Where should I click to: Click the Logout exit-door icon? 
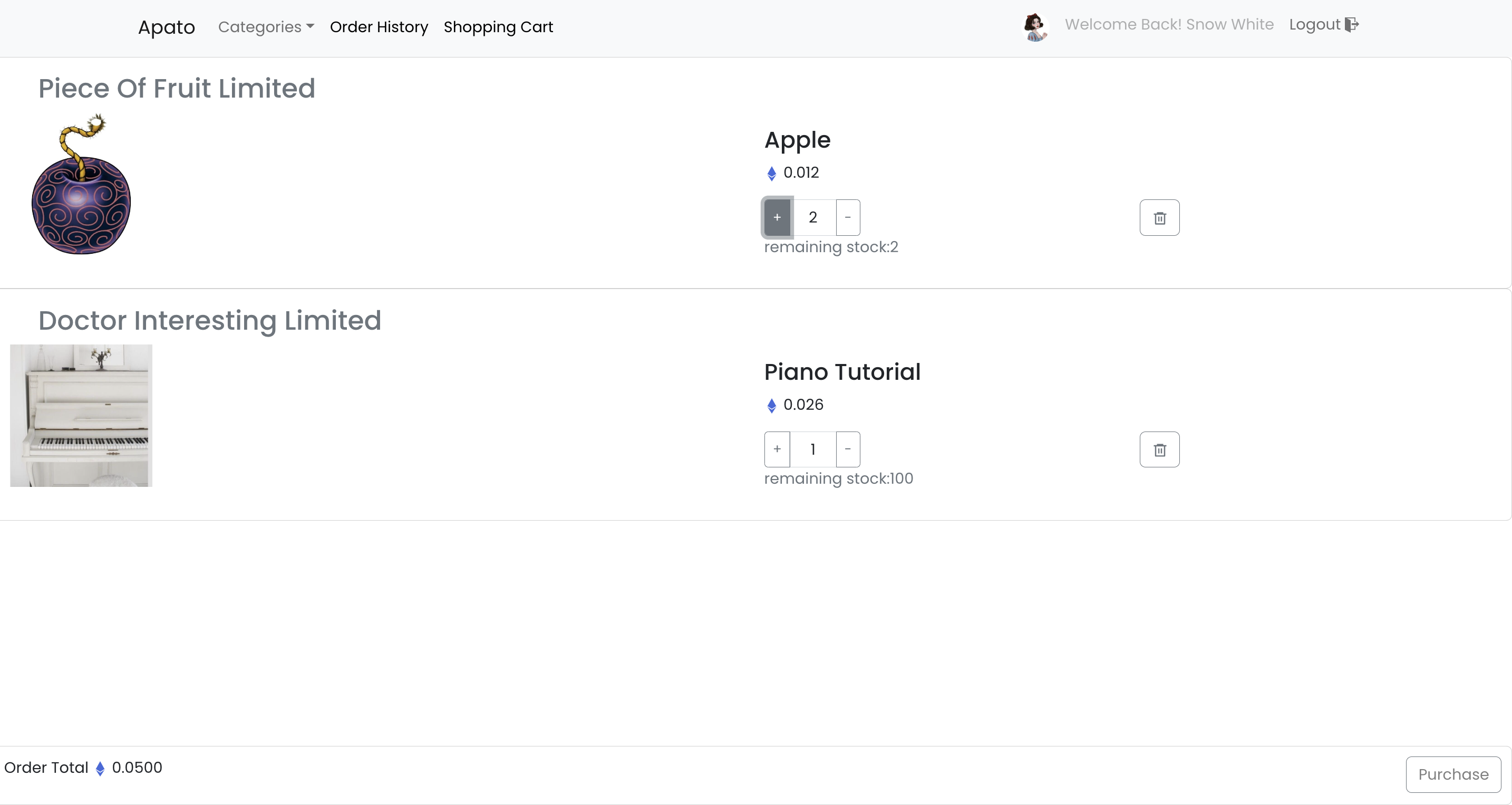(1352, 25)
